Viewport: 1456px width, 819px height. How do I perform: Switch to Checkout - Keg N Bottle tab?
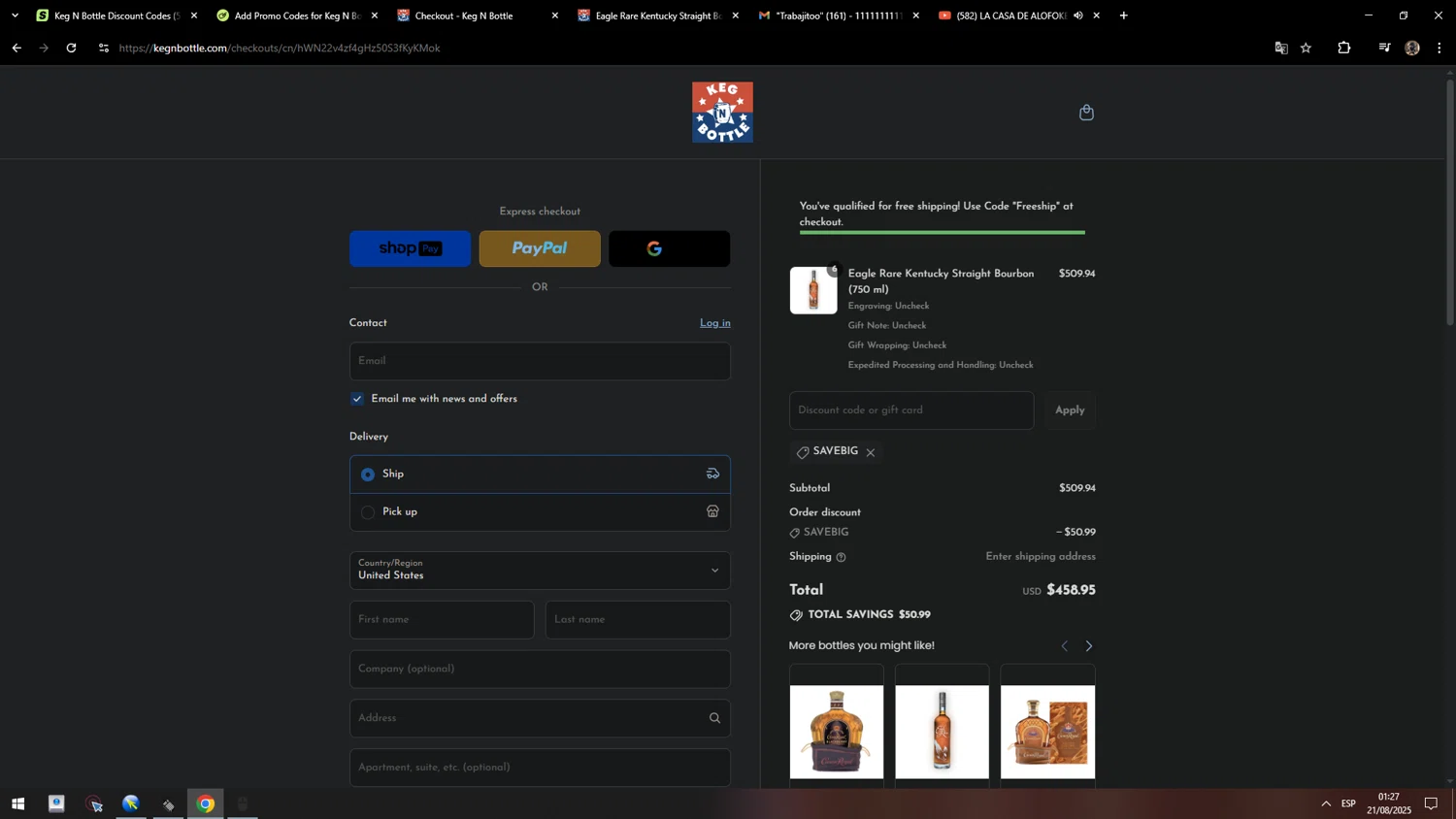(478, 16)
